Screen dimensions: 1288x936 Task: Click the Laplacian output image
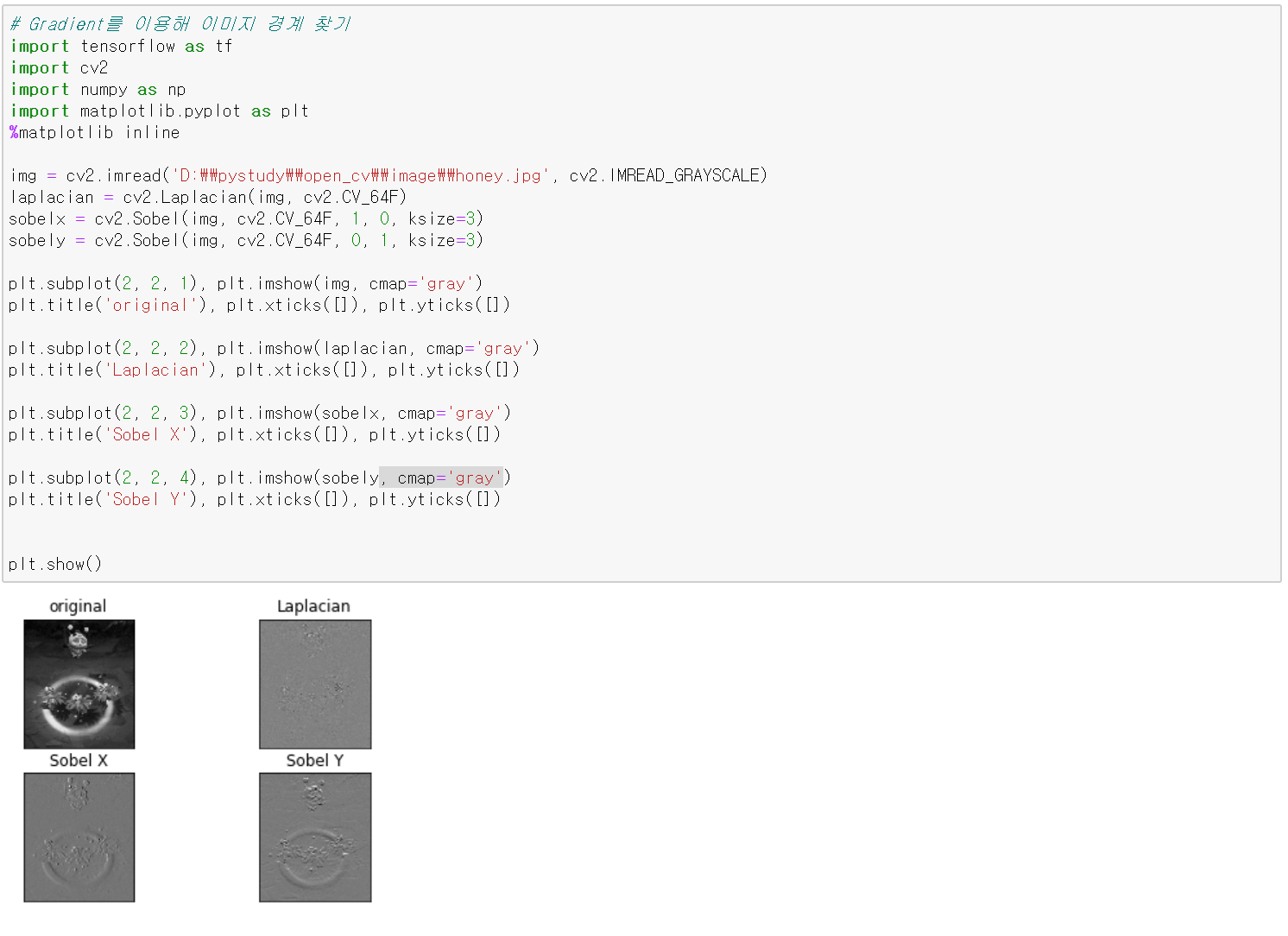[315, 684]
